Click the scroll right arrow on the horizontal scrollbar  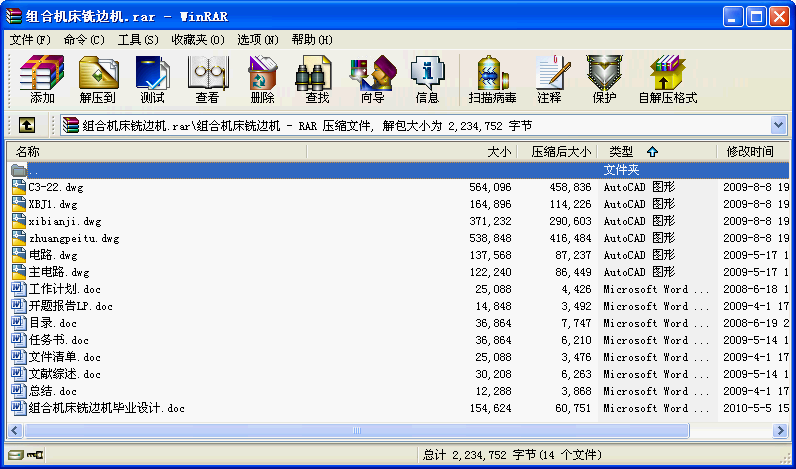(780, 431)
